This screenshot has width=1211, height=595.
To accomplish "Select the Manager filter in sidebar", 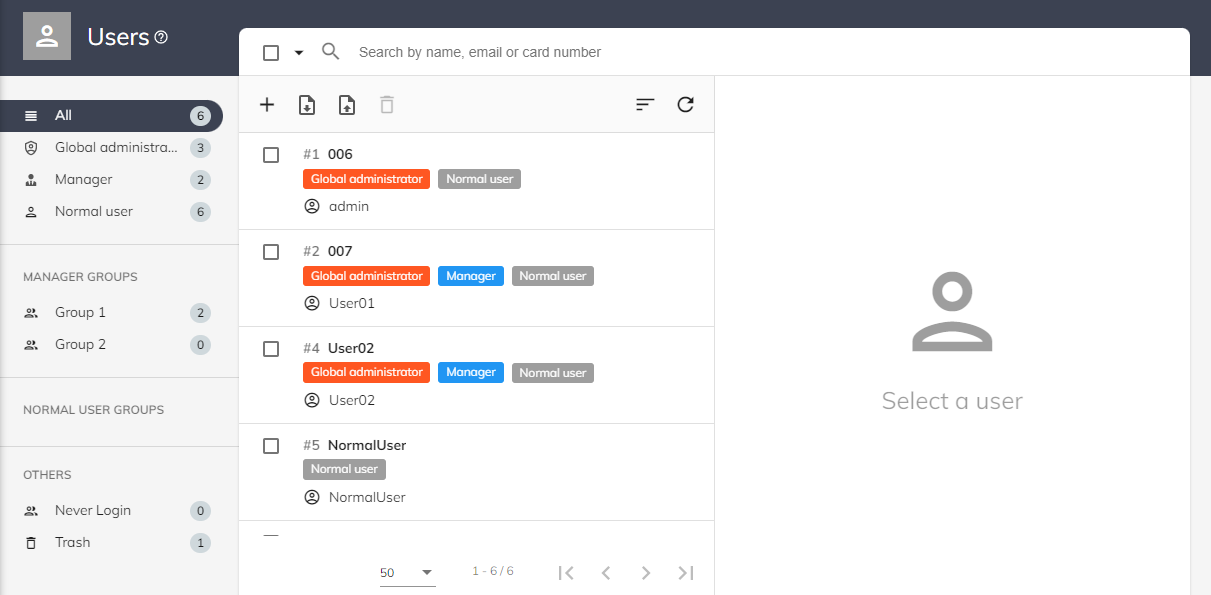I will (84, 180).
